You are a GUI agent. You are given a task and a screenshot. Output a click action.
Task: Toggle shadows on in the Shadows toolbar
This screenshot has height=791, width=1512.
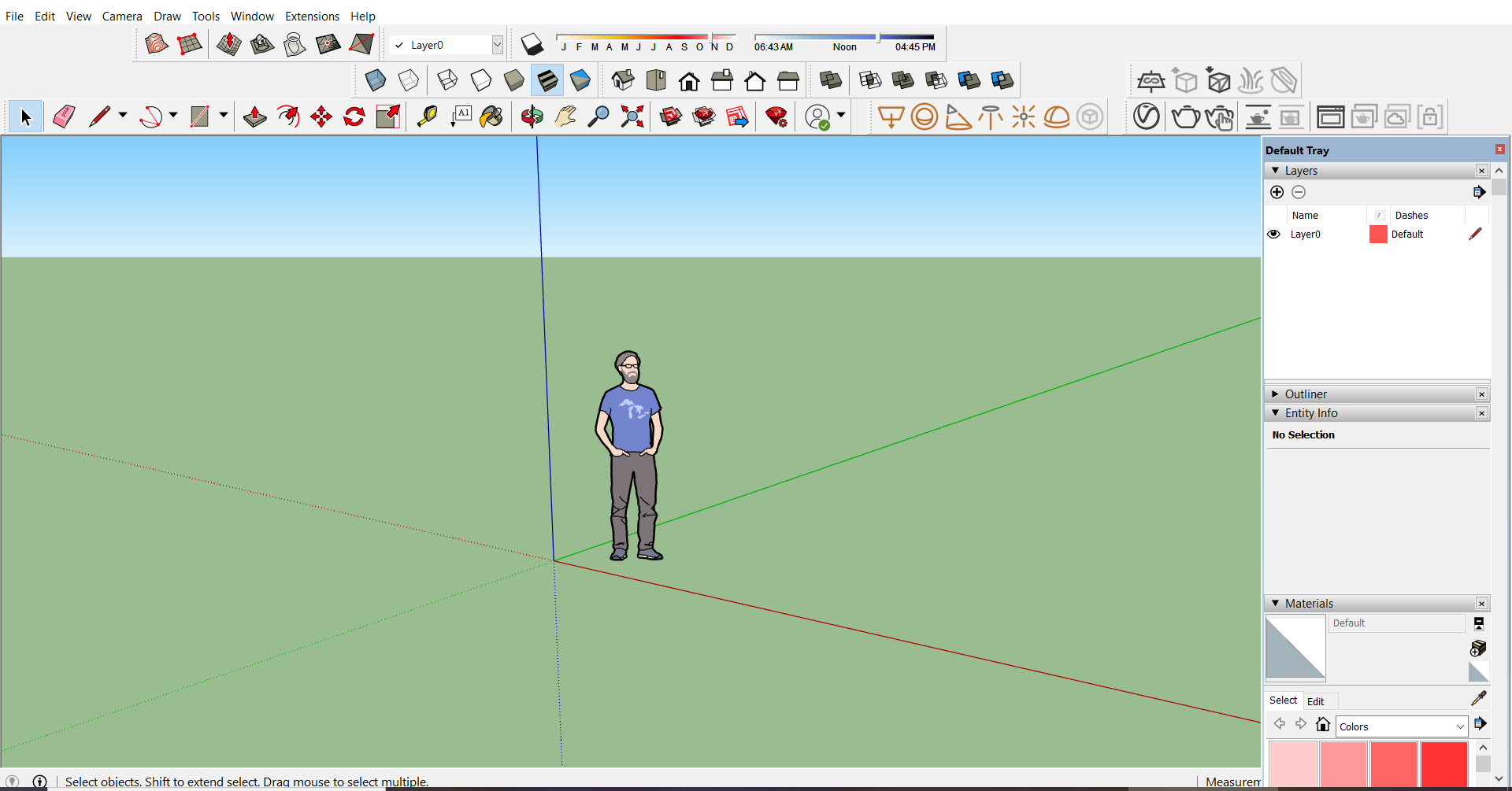coord(533,44)
